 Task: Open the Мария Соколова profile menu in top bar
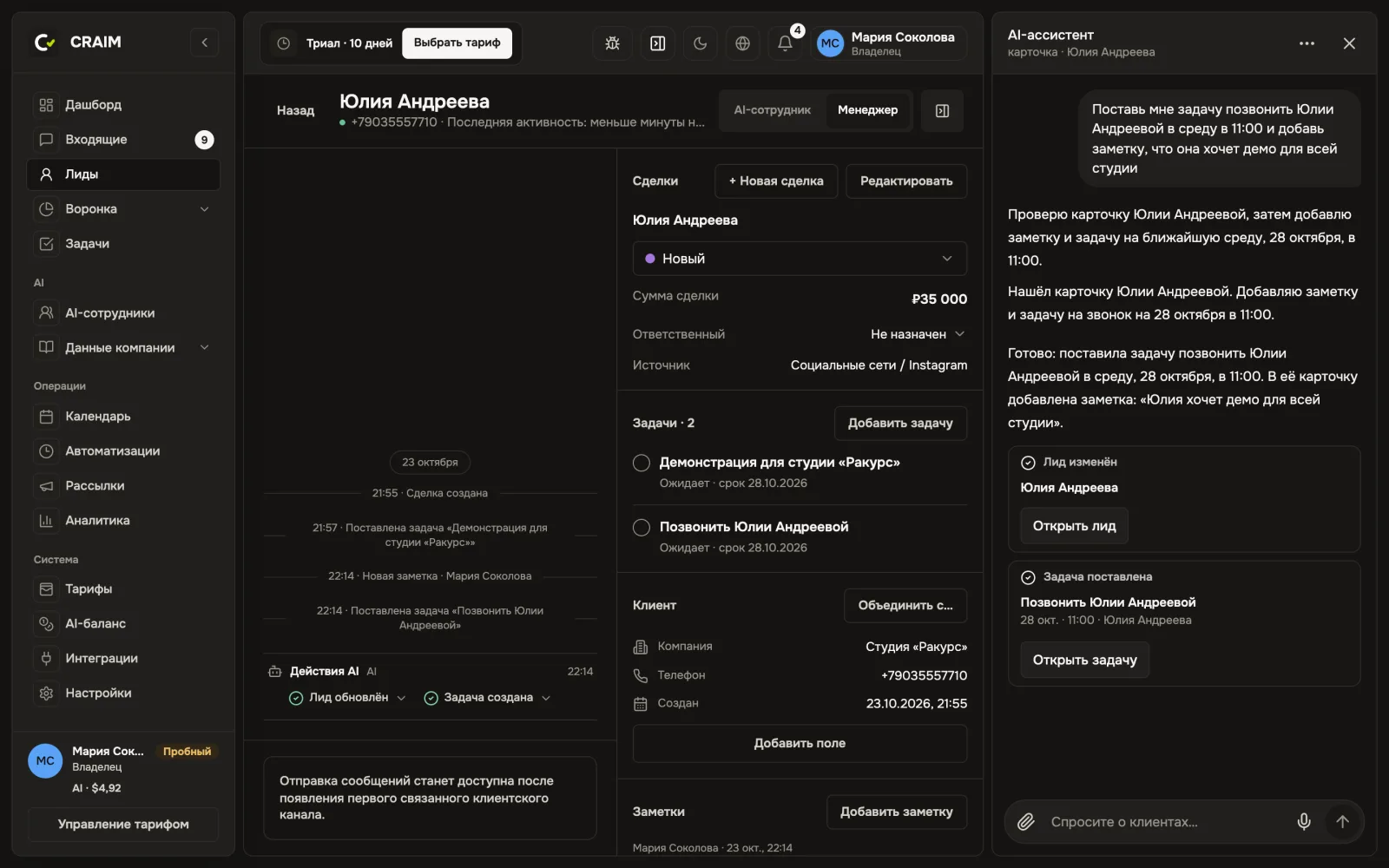coord(890,43)
